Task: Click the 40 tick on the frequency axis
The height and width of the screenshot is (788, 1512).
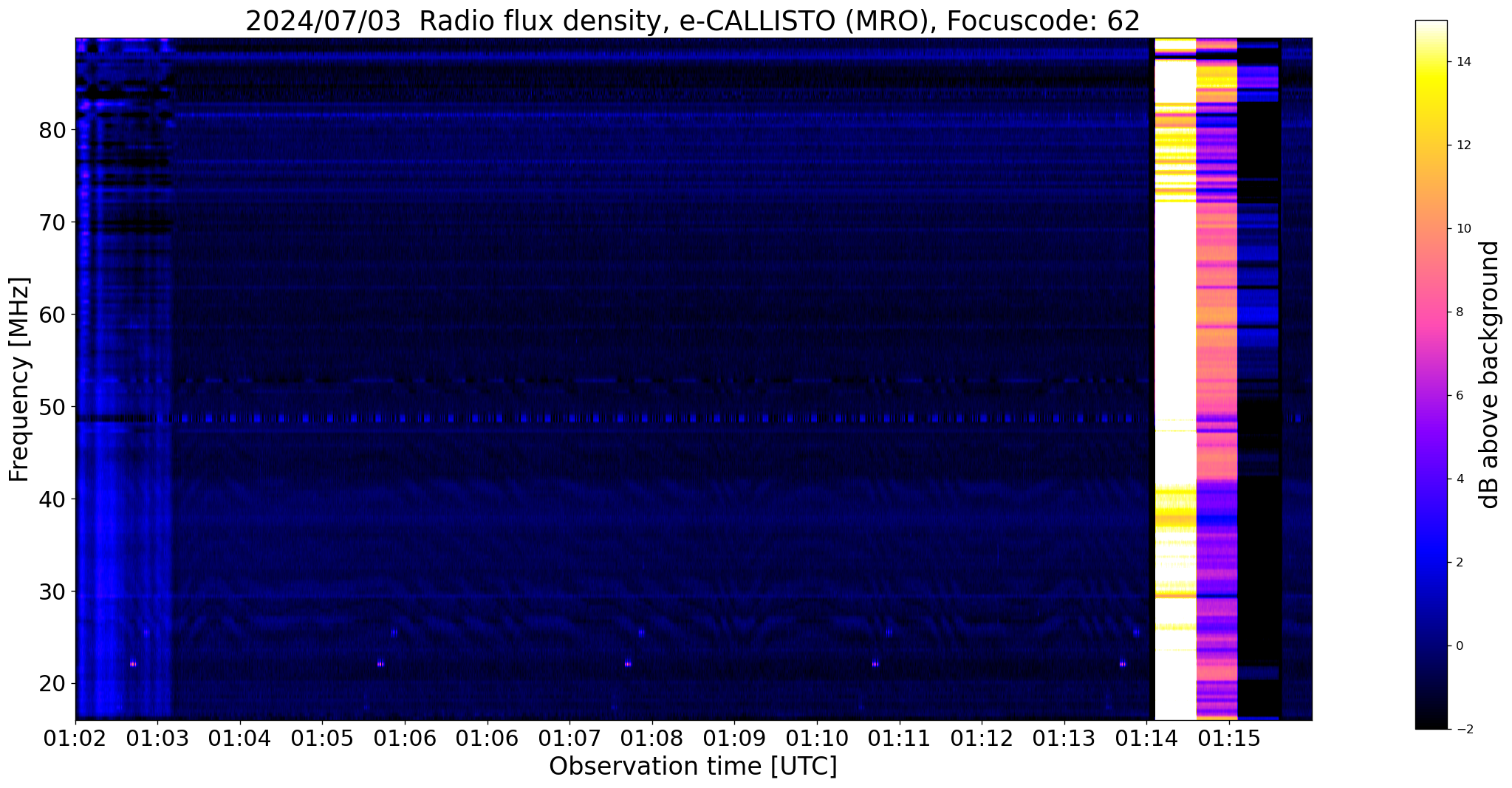Action: [x=52, y=499]
